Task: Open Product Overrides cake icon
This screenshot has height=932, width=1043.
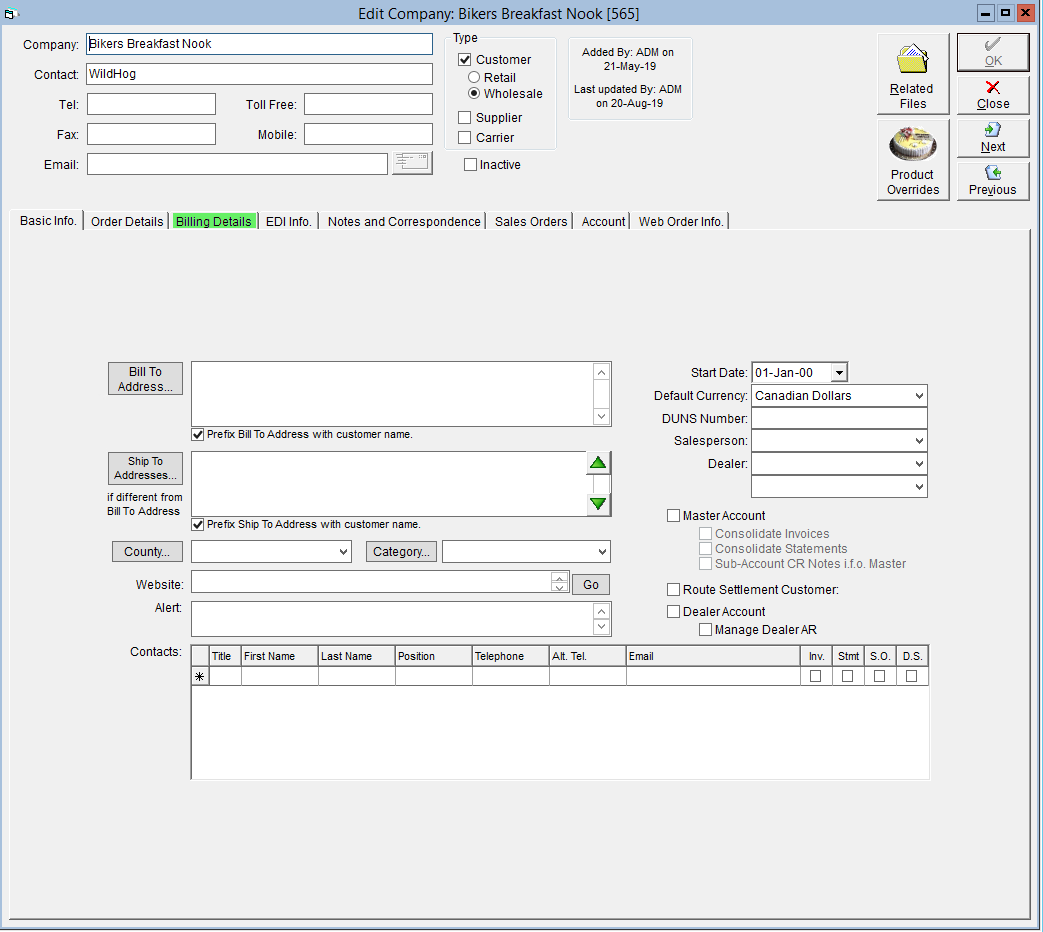Action: pyautogui.click(x=913, y=160)
